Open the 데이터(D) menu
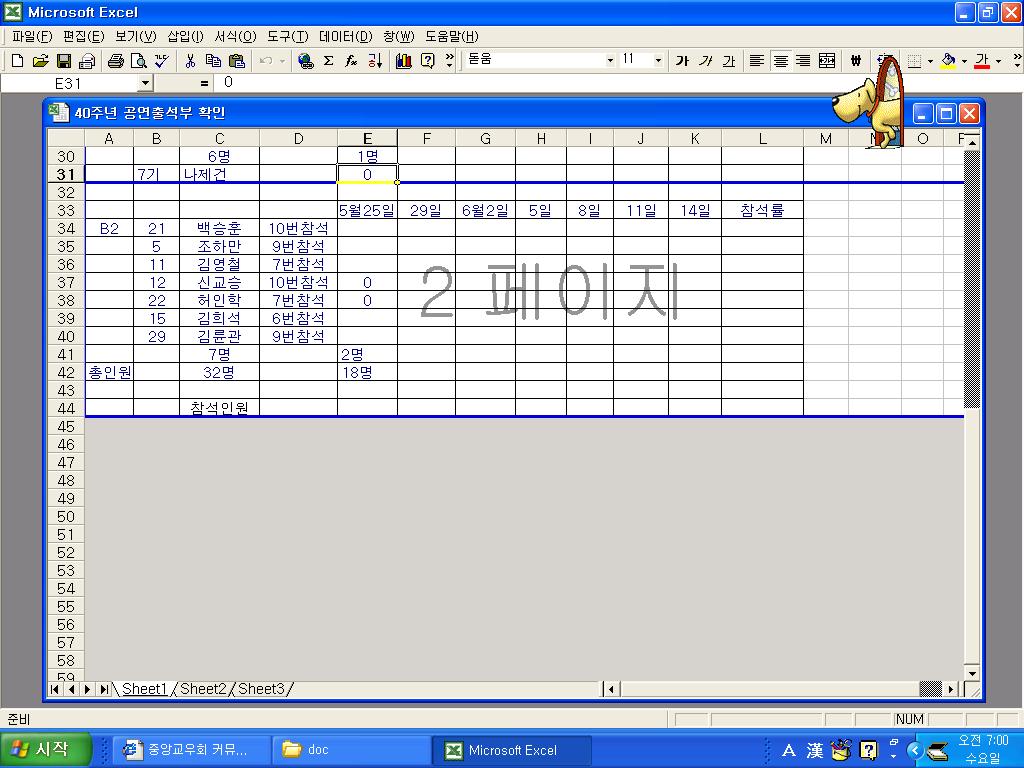1024x768 pixels. (x=345, y=36)
